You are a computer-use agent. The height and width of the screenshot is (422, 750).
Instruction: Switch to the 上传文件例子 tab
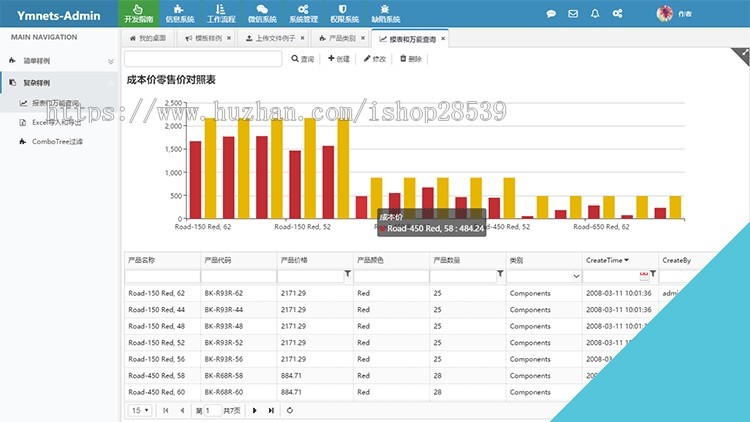click(x=270, y=38)
